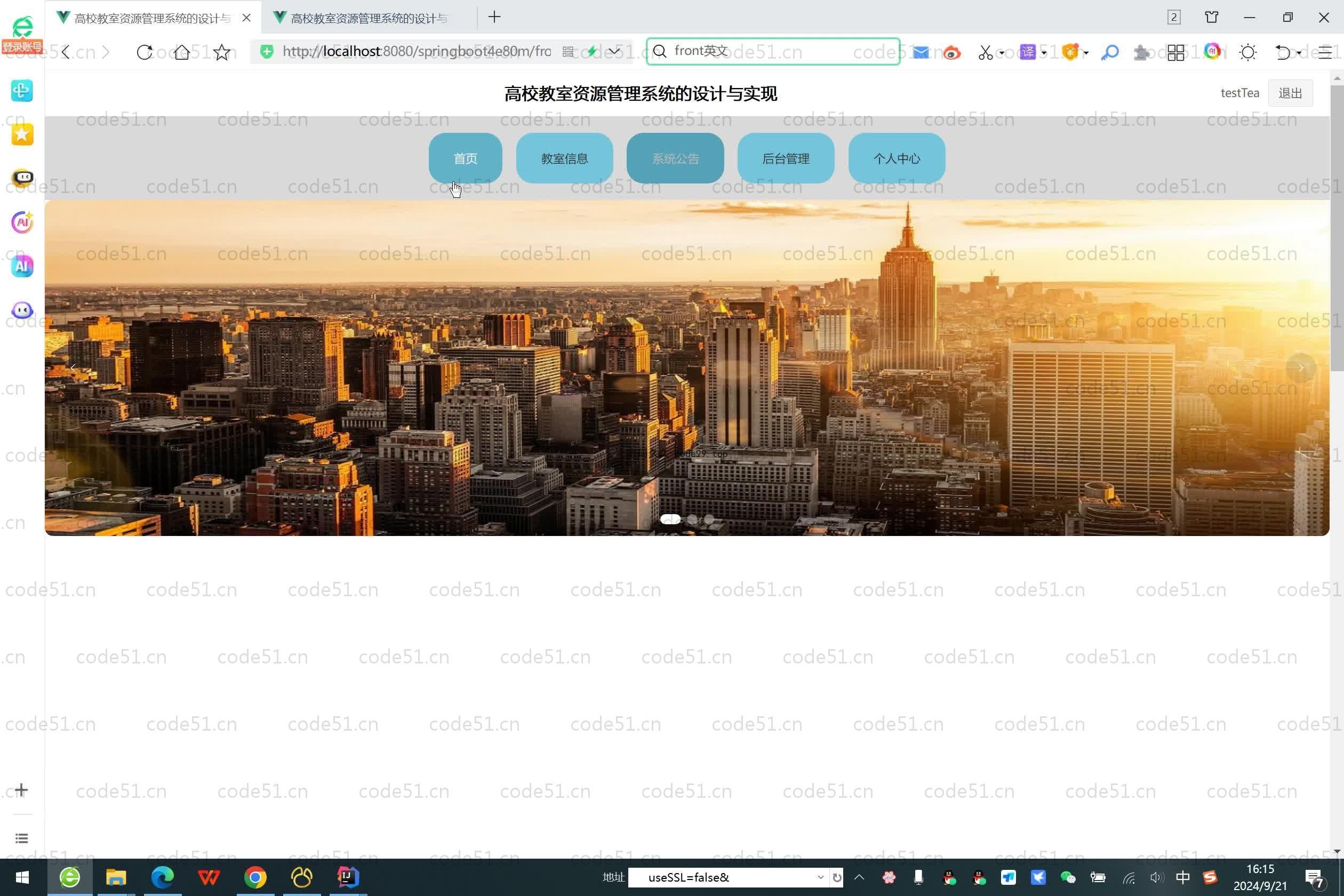The height and width of the screenshot is (896, 1344).
Task: Click the sidebar list icon at the bottom
Action: [x=22, y=838]
